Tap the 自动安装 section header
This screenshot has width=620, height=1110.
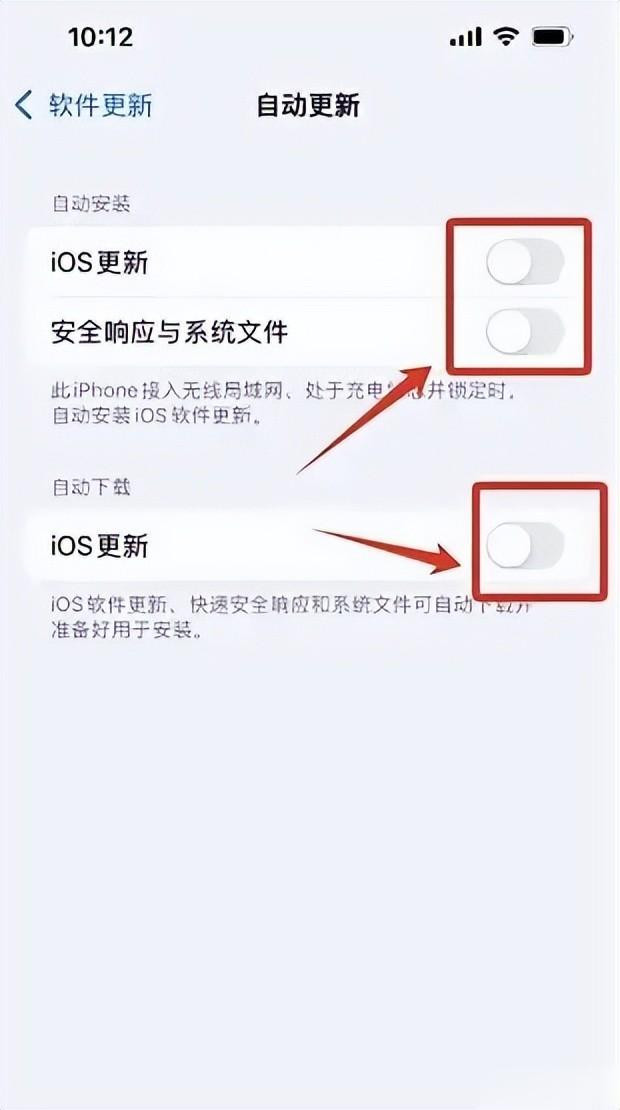click(x=91, y=204)
